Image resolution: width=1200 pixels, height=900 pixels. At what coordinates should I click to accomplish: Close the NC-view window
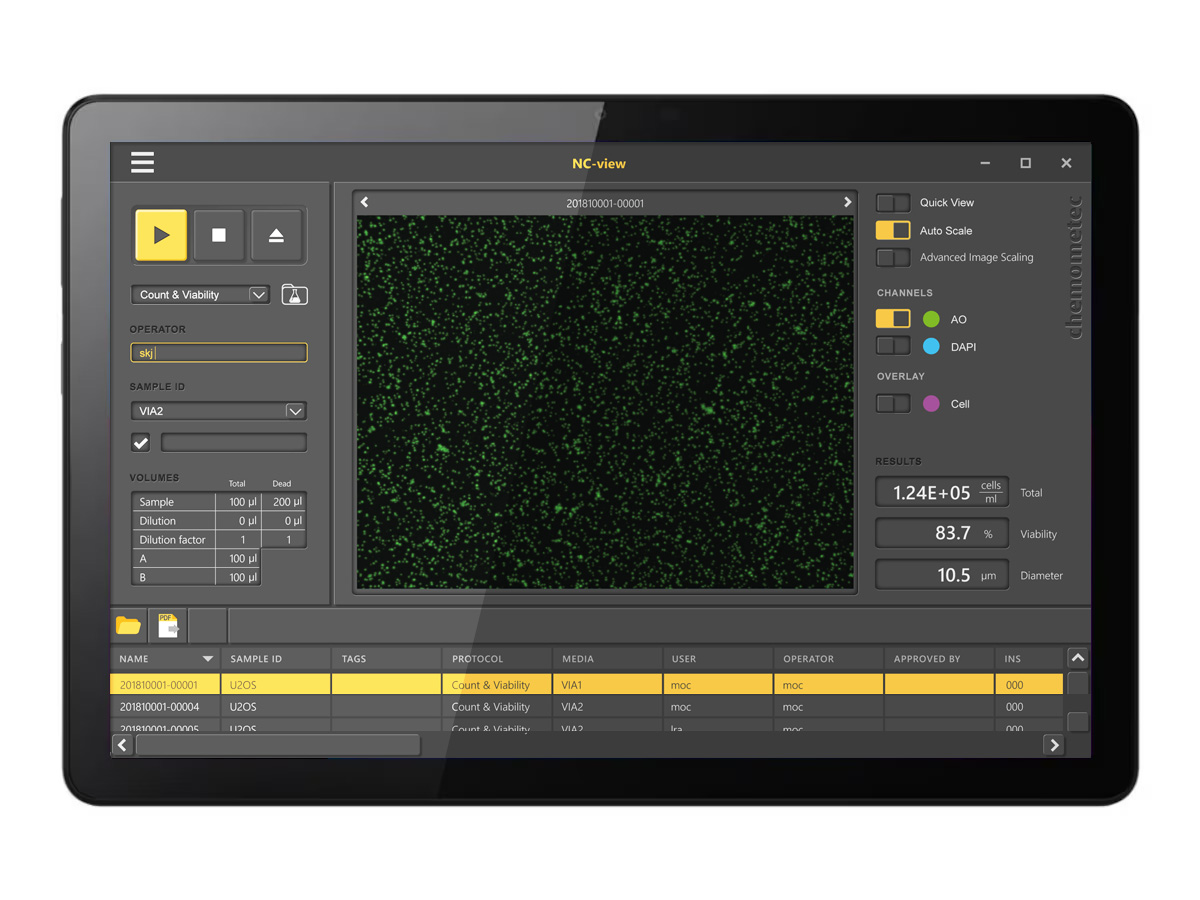(x=1066, y=163)
